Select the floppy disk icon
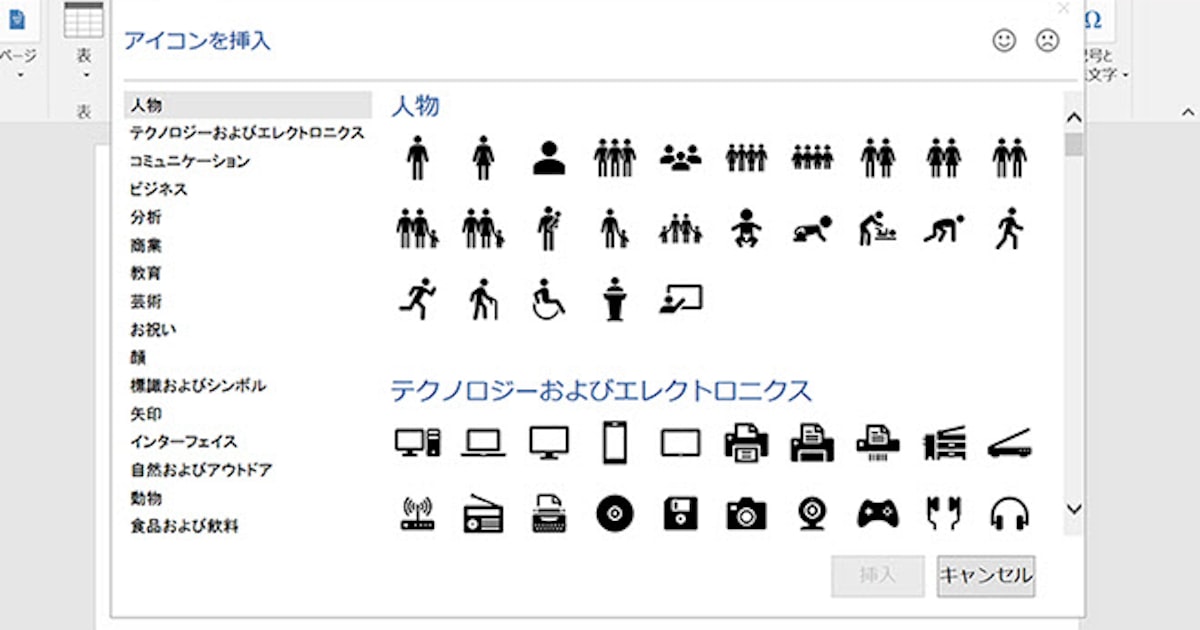Screen dimensions: 1200x630 click(x=680, y=514)
